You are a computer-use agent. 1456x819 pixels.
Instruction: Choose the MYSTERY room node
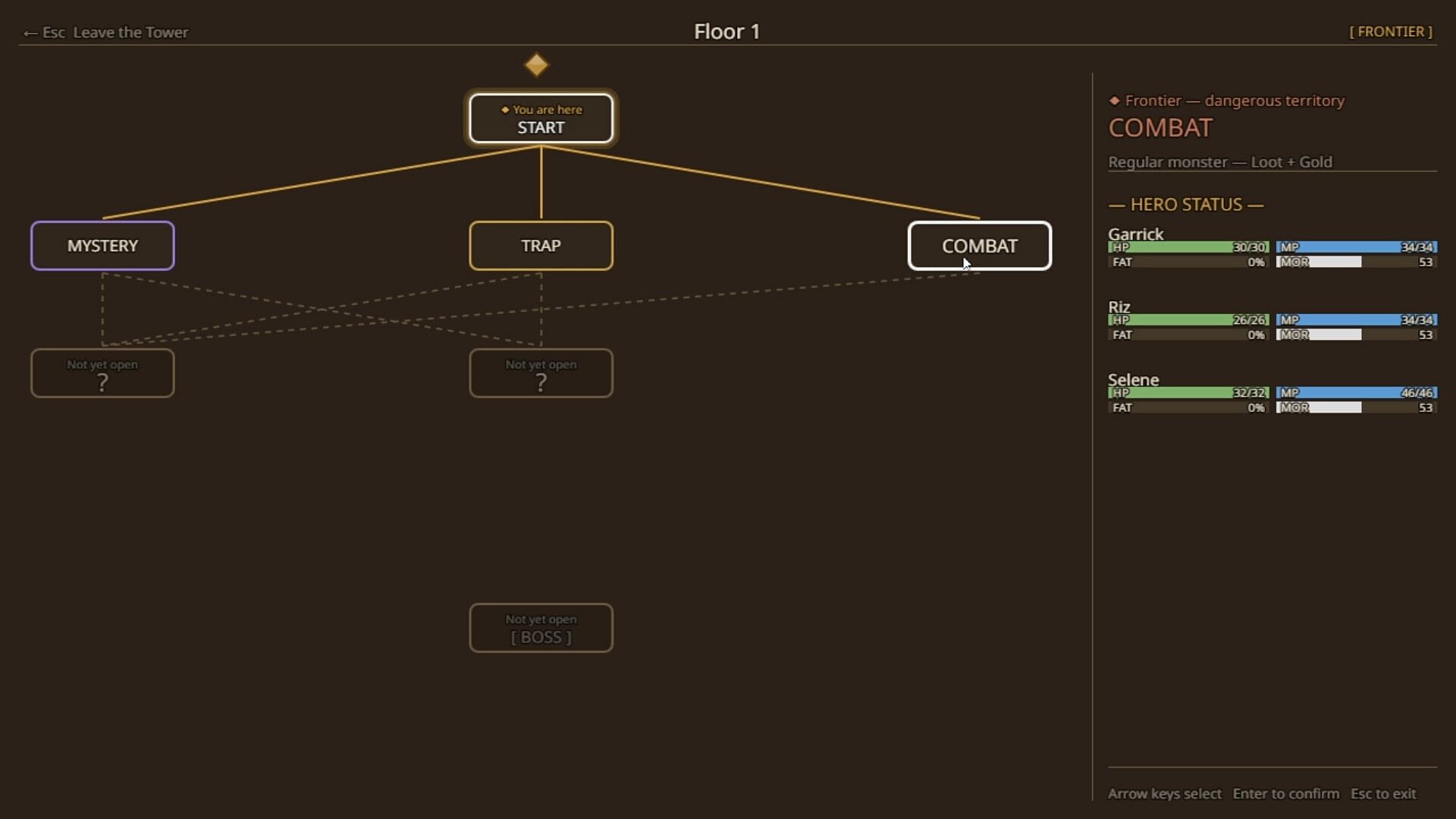point(102,246)
